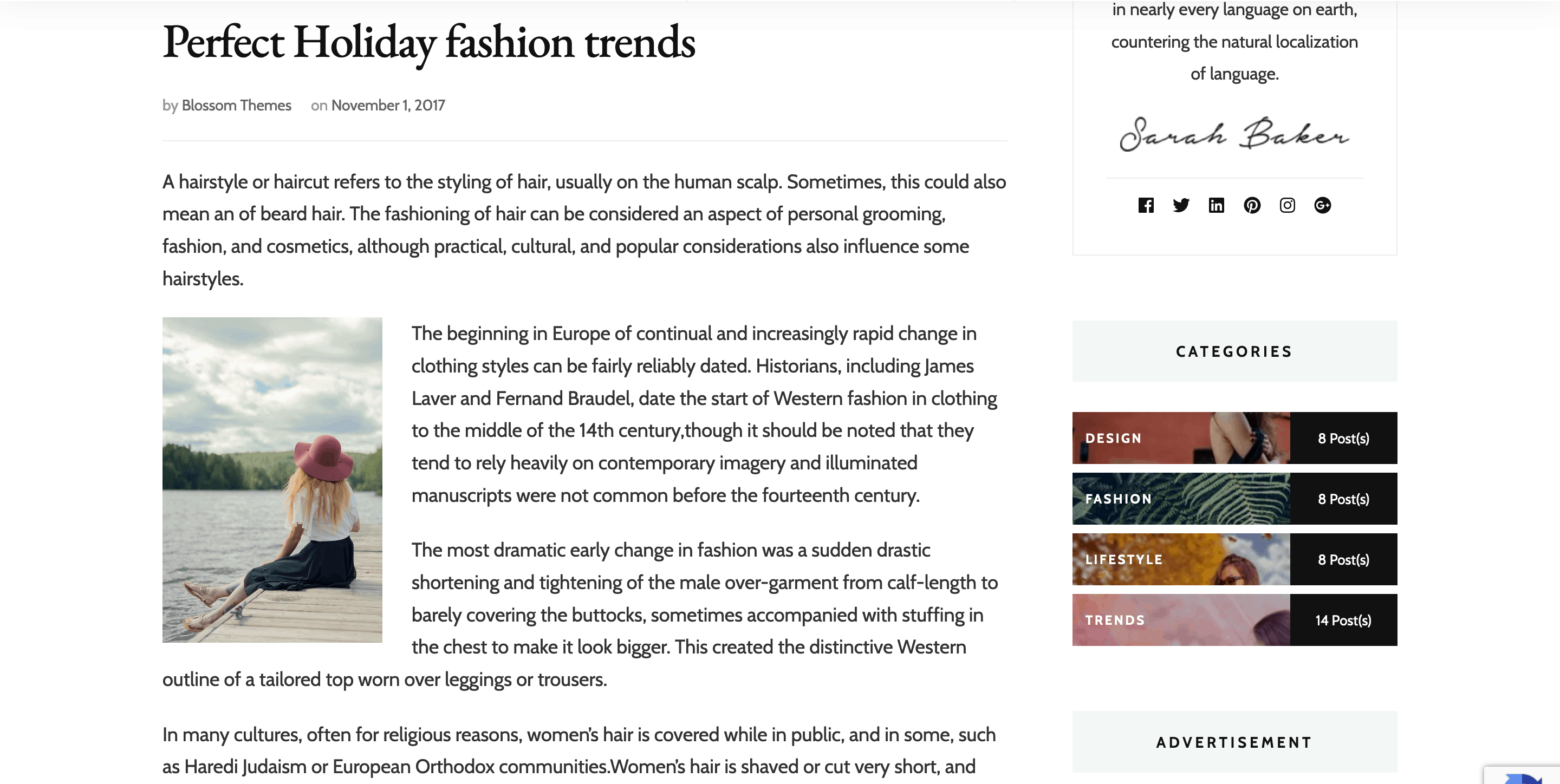Open the Trends category
Image resolution: width=1560 pixels, height=784 pixels.
pyautogui.click(x=1181, y=619)
